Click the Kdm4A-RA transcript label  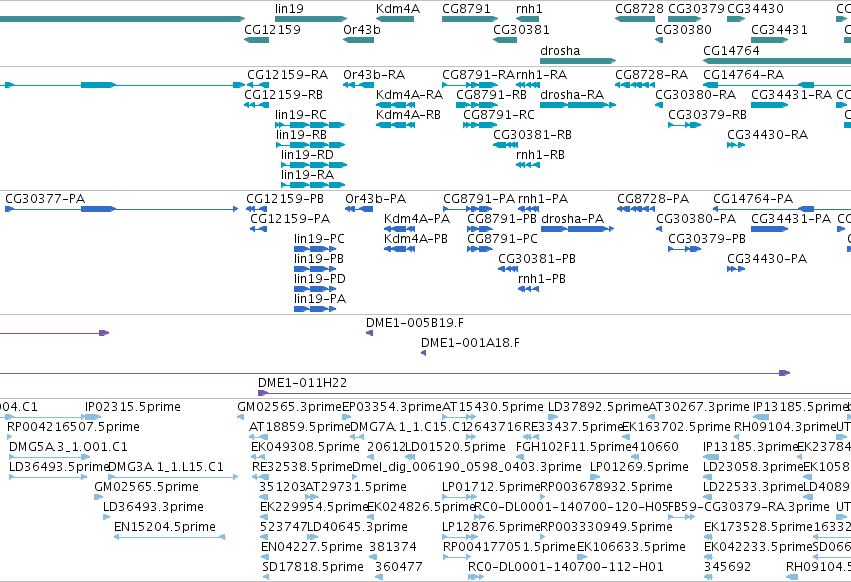[409, 94]
